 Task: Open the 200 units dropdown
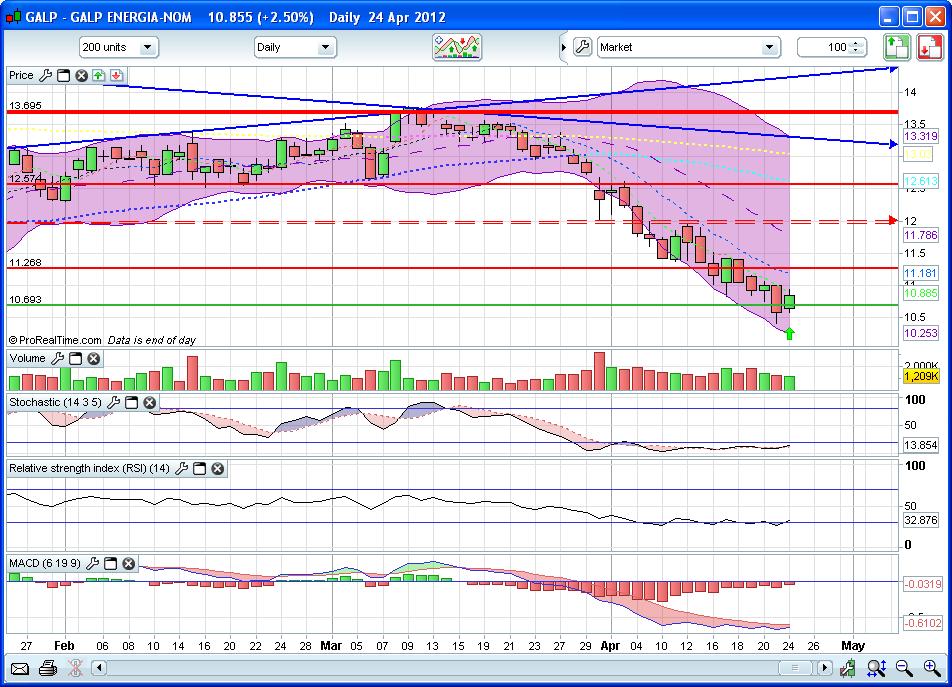(119, 47)
